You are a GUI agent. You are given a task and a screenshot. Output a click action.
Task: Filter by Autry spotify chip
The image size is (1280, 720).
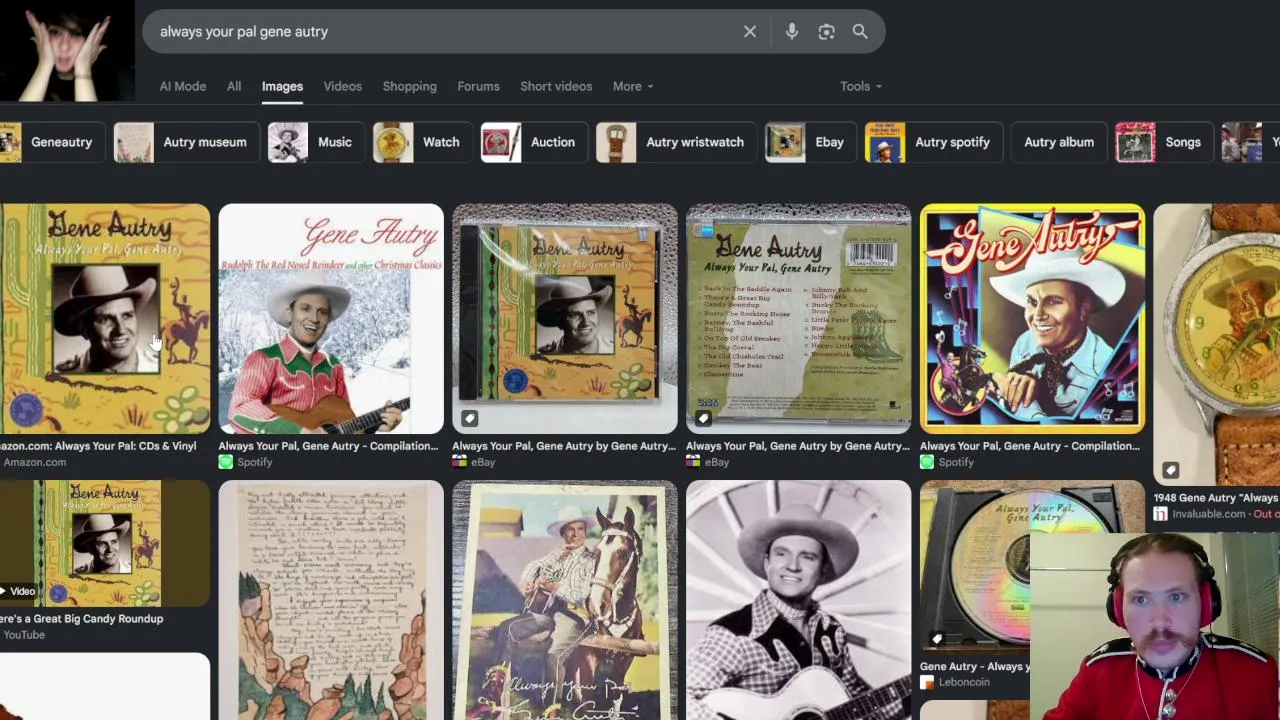(932, 142)
